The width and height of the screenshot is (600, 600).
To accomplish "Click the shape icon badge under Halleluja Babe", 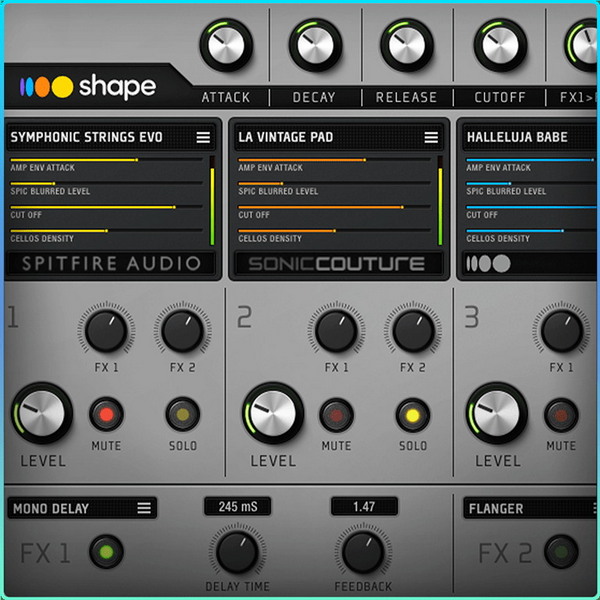I will pyautogui.click(x=488, y=263).
